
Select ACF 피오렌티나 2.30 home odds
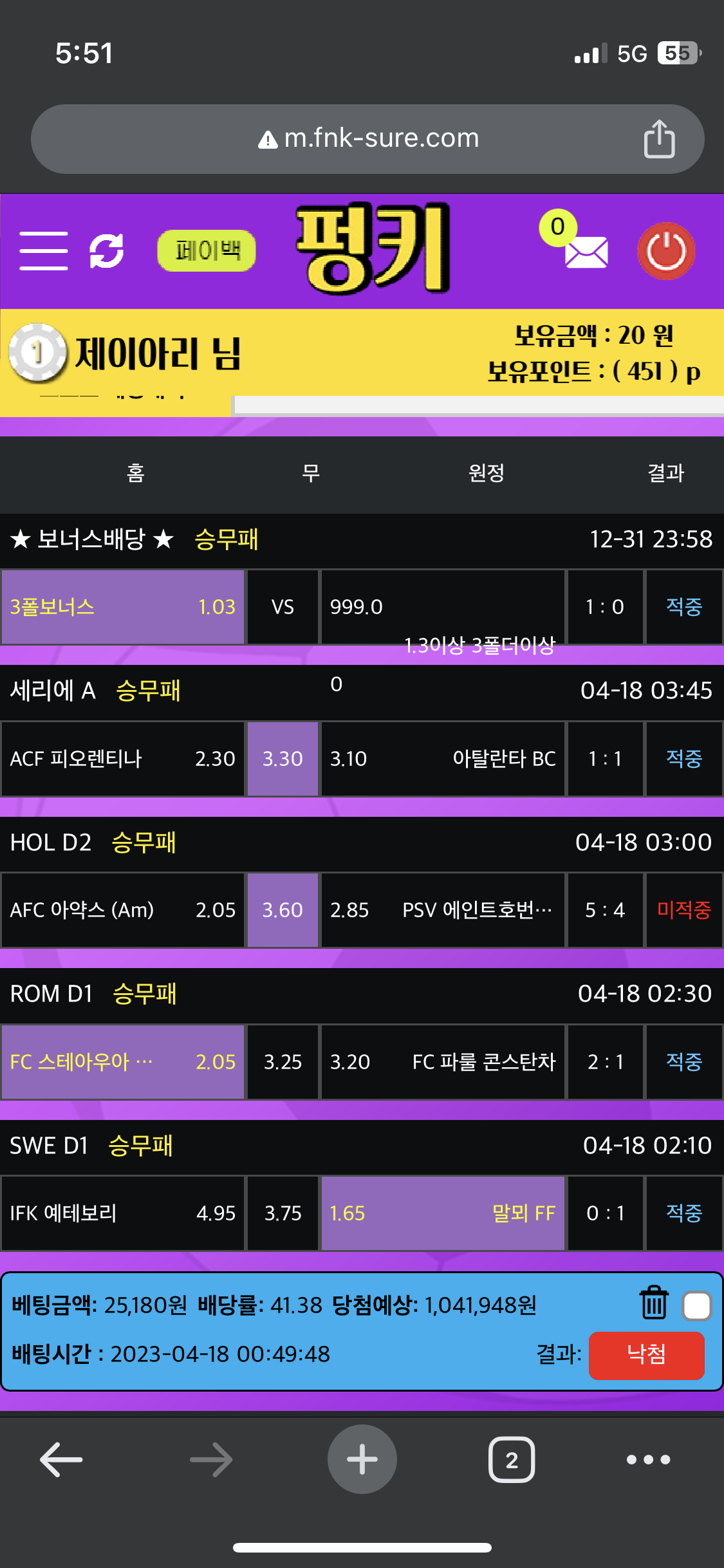[x=123, y=758]
